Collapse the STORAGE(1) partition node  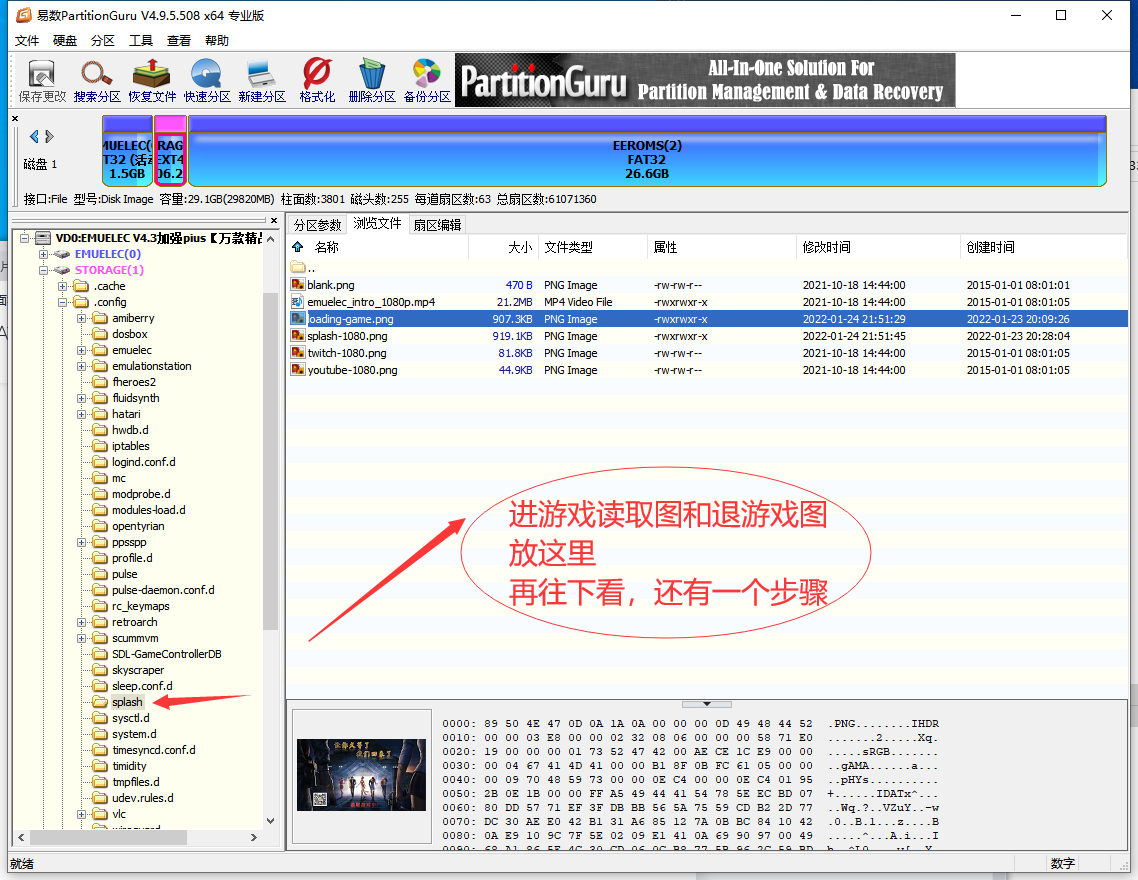[44, 270]
